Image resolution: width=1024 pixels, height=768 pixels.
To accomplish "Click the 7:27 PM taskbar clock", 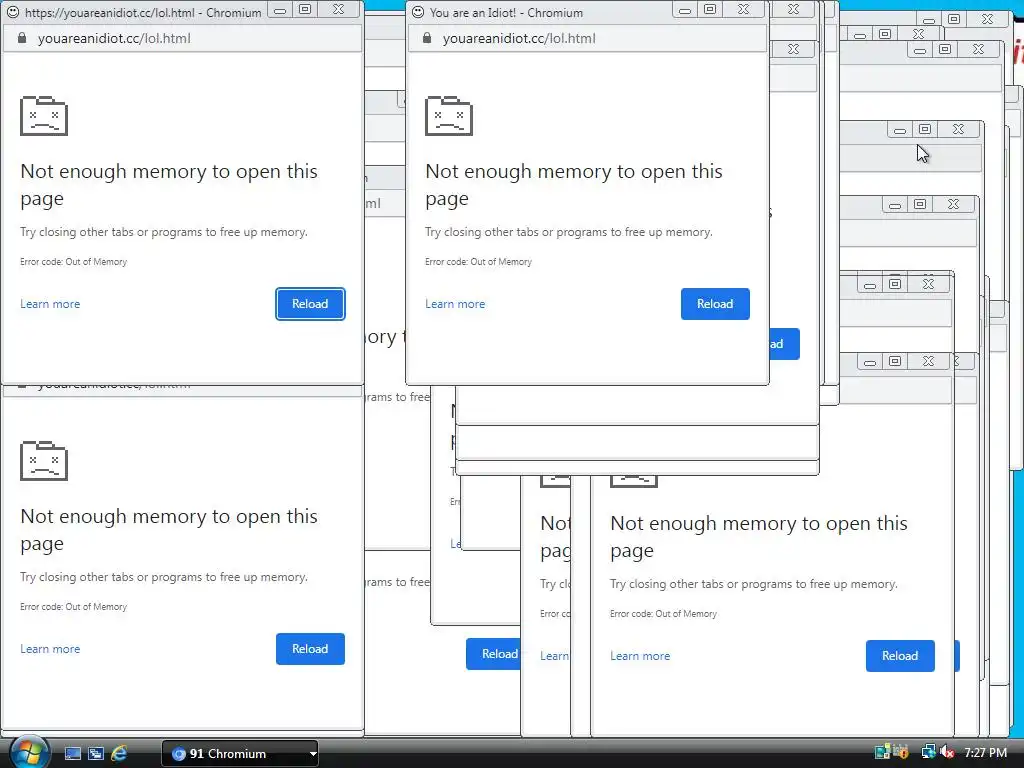I will pyautogui.click(x=985, y=752).
